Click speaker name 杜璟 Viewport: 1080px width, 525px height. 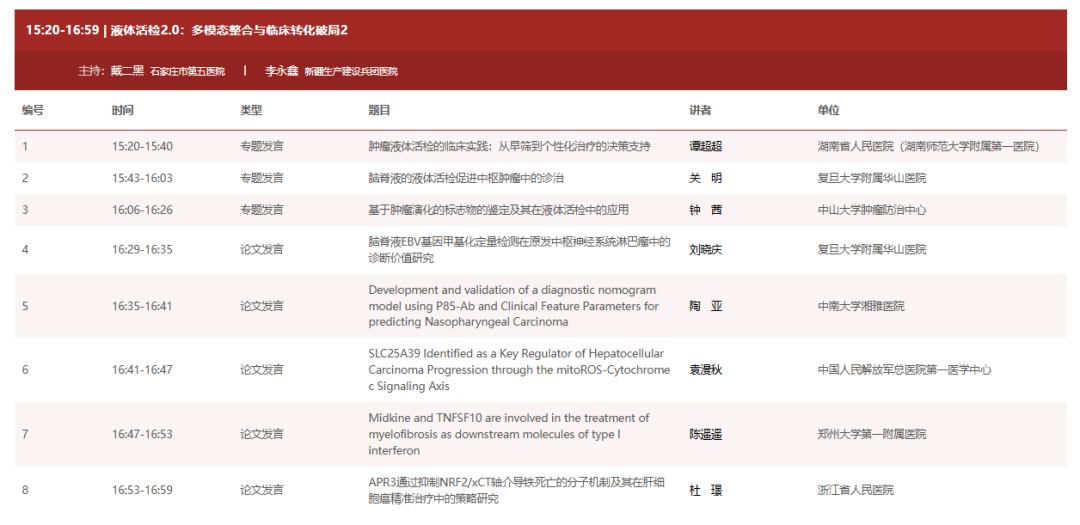(x=706, y=491)
